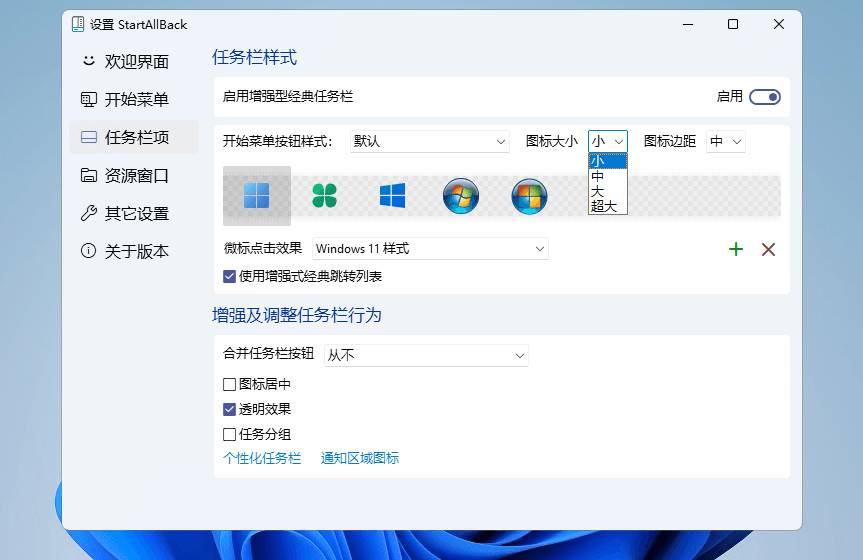This screenshot has width=863, height=560.
Task: Open the 开始菜单按钮样式 dropdown
Action: pos(429,142)
